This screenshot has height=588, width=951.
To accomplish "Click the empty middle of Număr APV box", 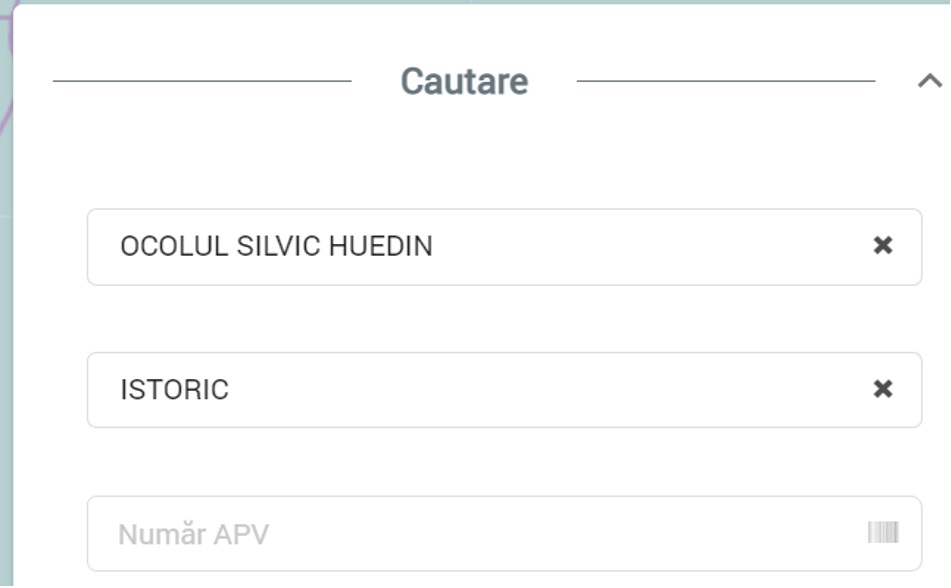I will point(564,533).
